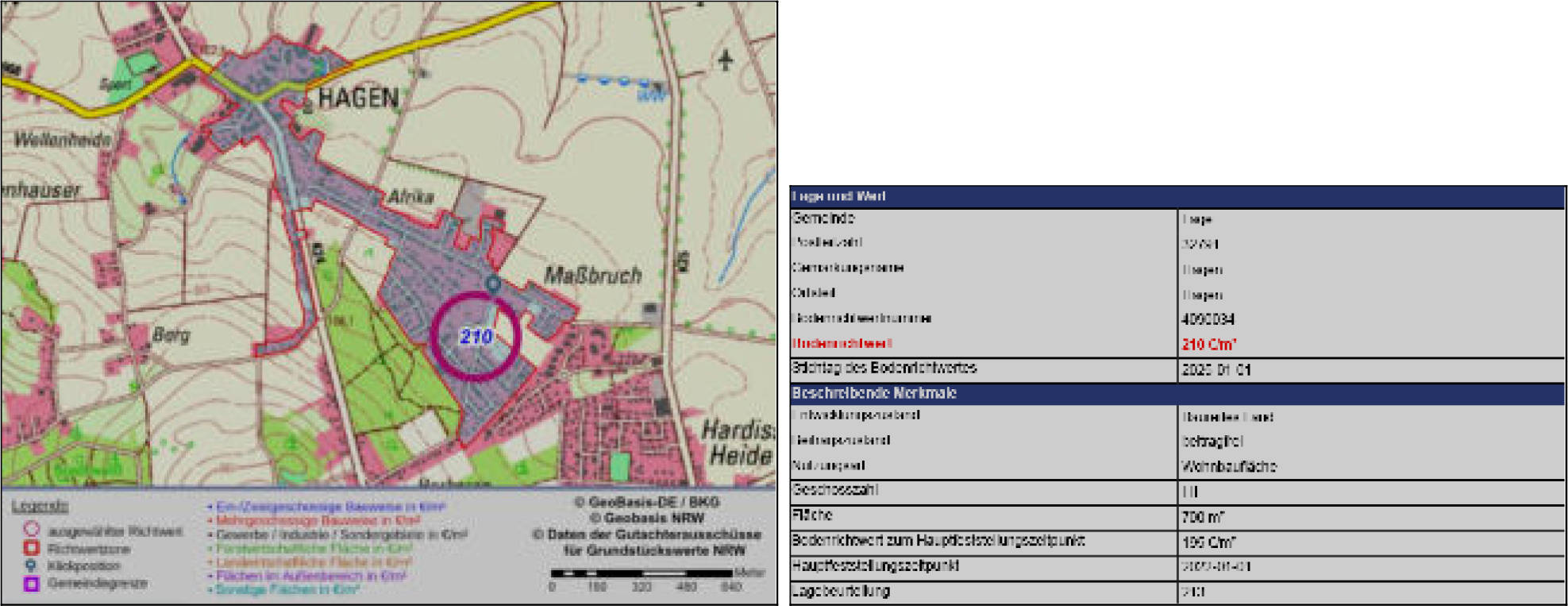
Task: Click the airfield plane symbol on the map
Action: (725, 60)
